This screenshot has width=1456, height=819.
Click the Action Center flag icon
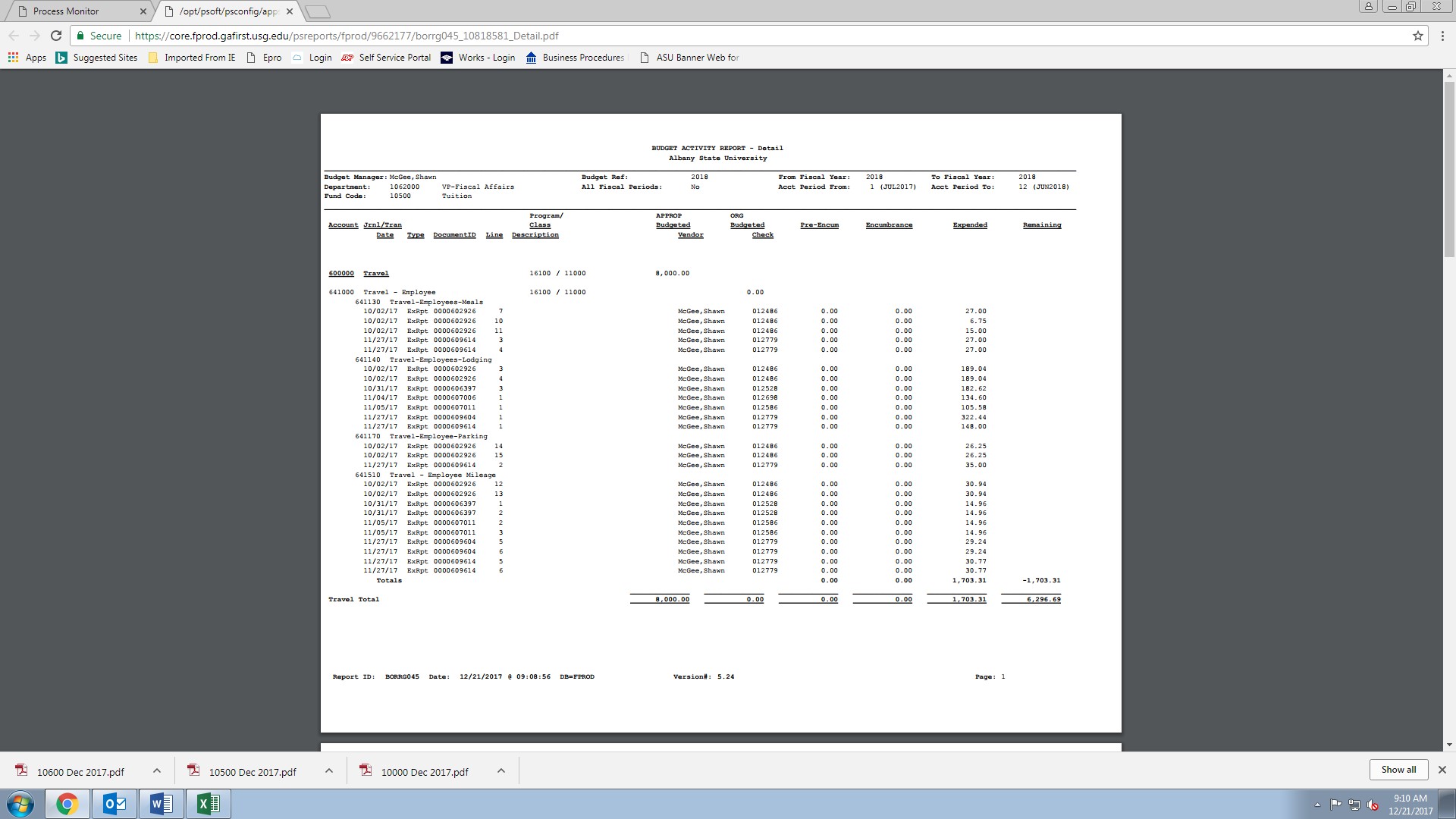click(1335, 805)
